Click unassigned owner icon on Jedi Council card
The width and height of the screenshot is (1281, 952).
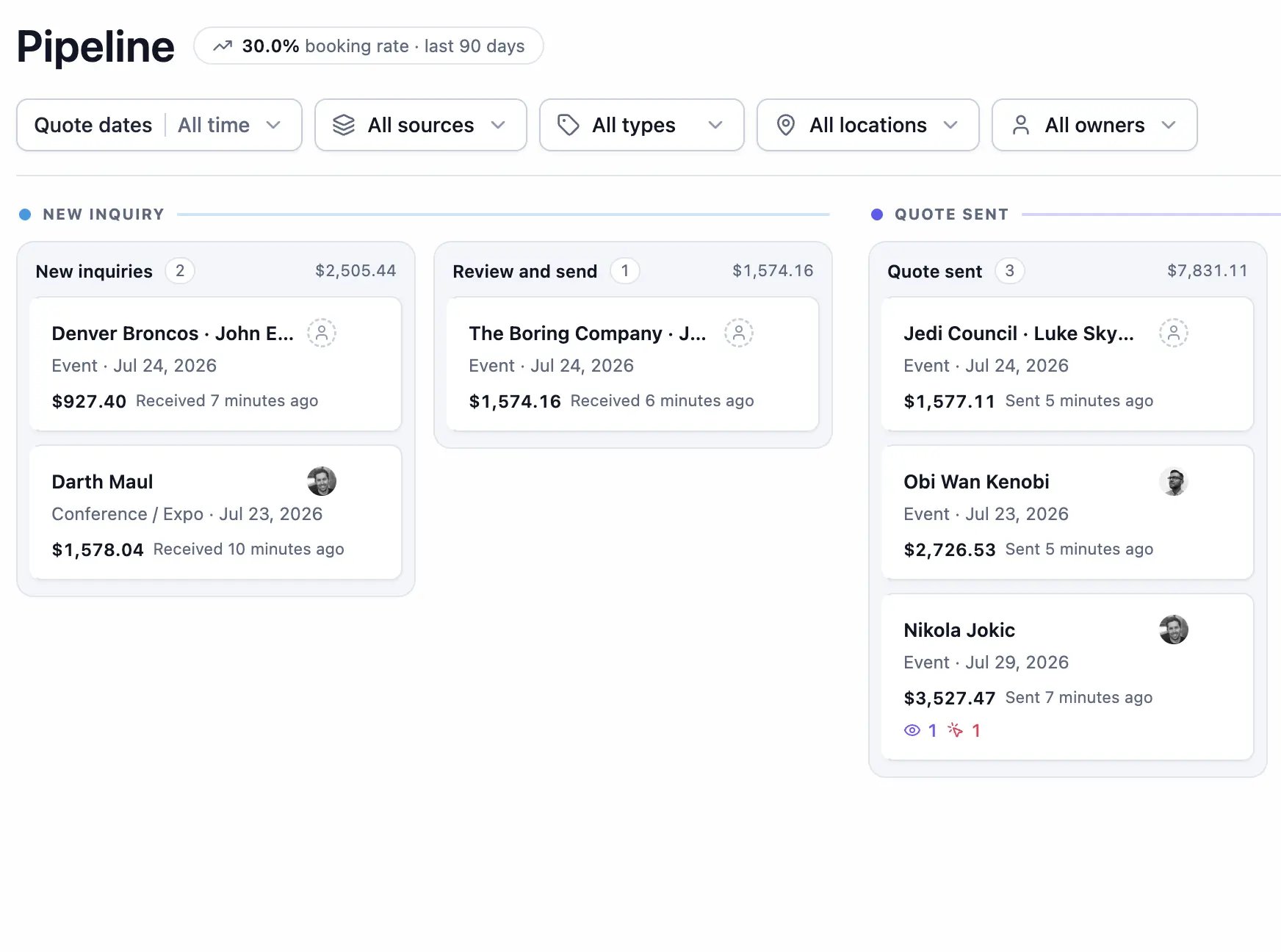[1174, 333]
